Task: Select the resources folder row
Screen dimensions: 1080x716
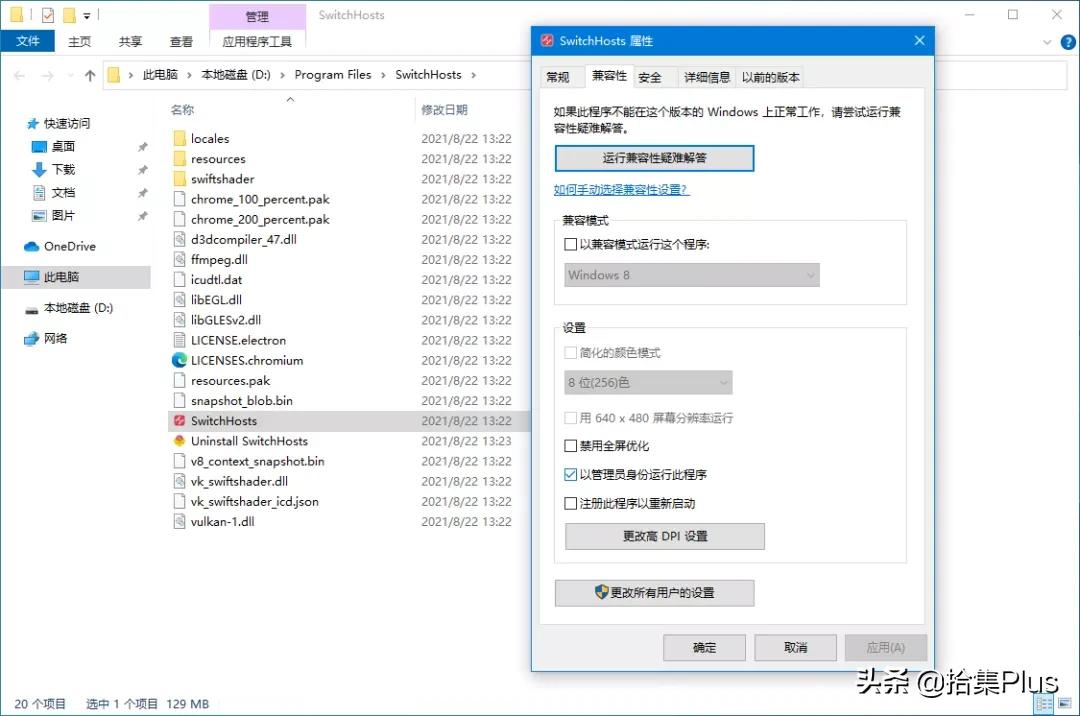Action: [x=349, y=159]
